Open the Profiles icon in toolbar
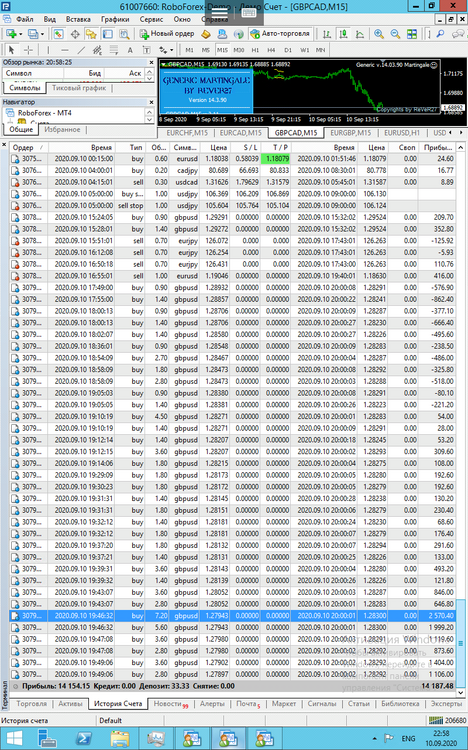The image size is (468, 750). (35, 34)
